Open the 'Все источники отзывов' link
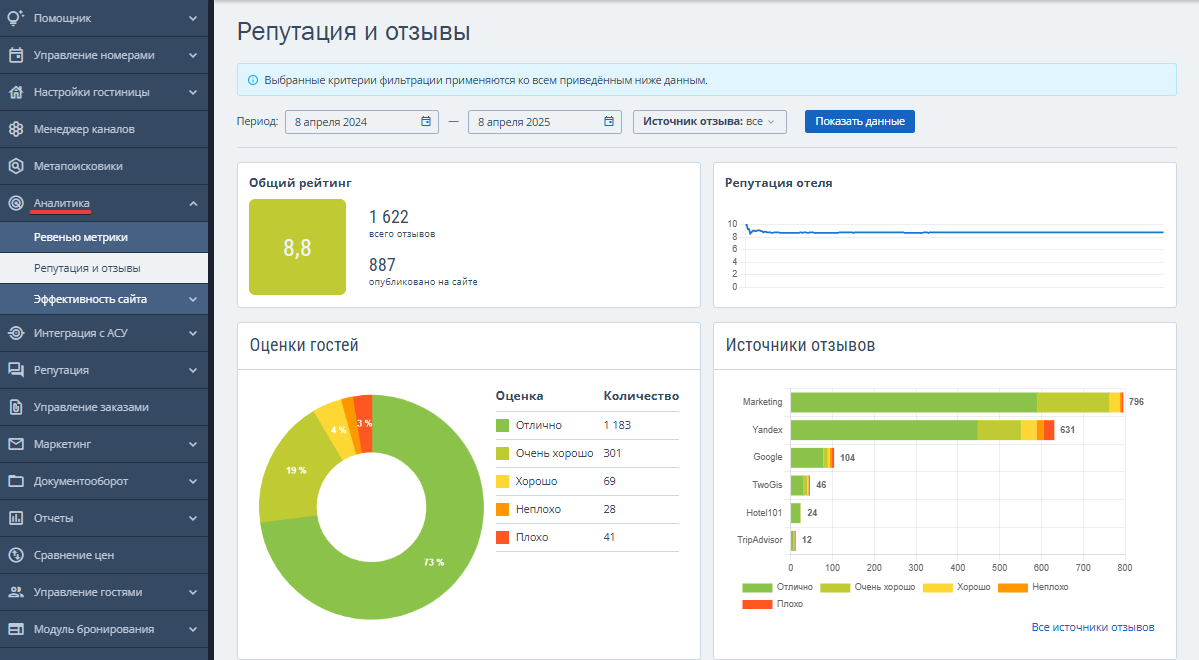 [1092, 627]
